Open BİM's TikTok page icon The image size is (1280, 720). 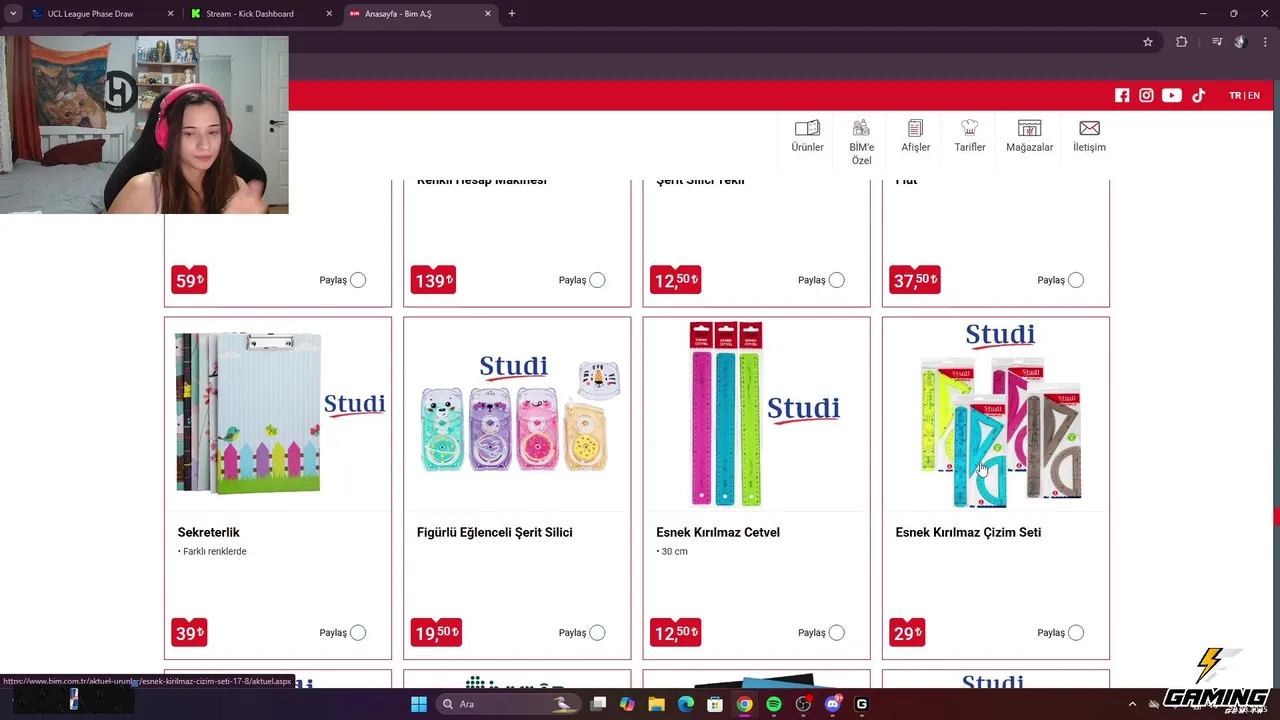click(x=1198, y=95)
